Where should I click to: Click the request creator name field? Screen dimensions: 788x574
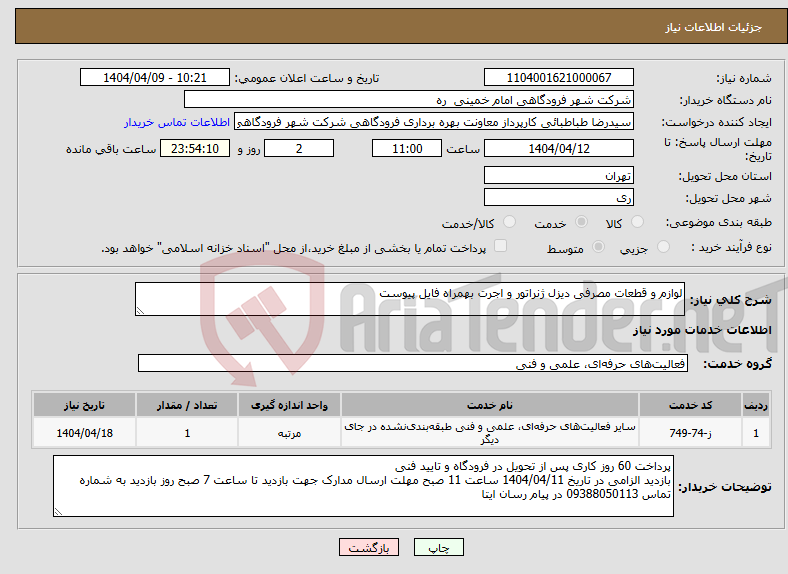pos(434,122)
